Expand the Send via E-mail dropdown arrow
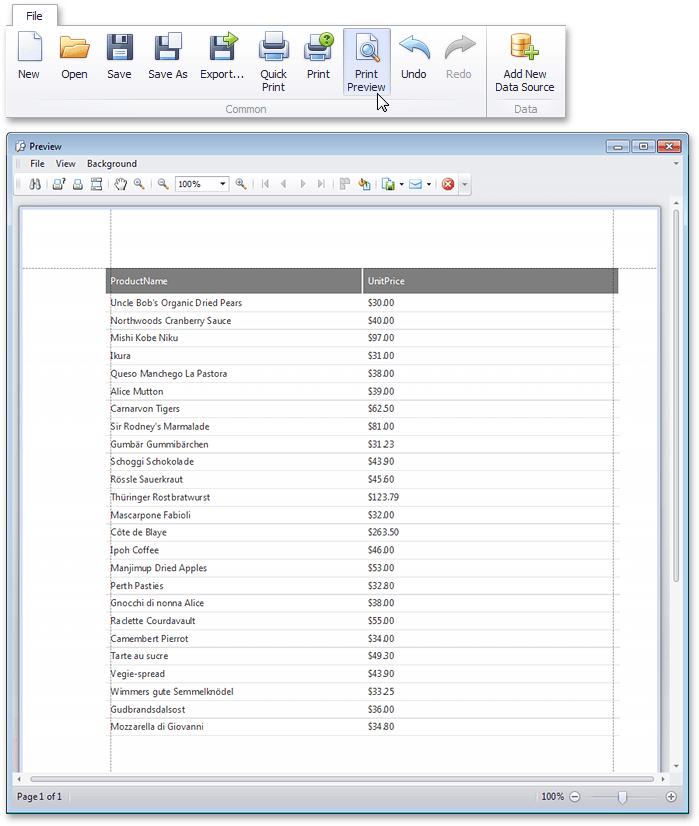 click(429, 184)
